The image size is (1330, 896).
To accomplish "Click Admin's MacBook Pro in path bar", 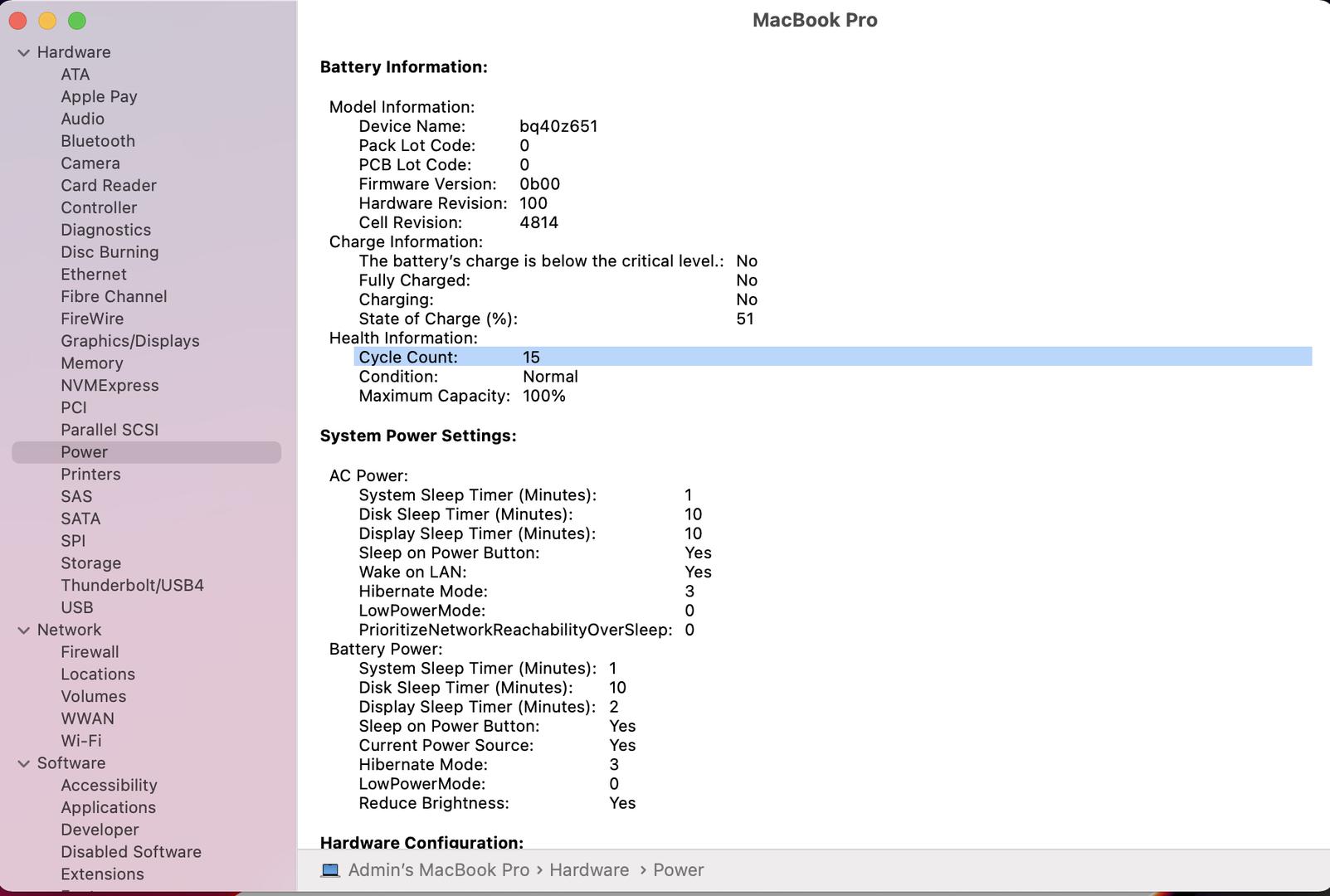I will tap(438, 870).
